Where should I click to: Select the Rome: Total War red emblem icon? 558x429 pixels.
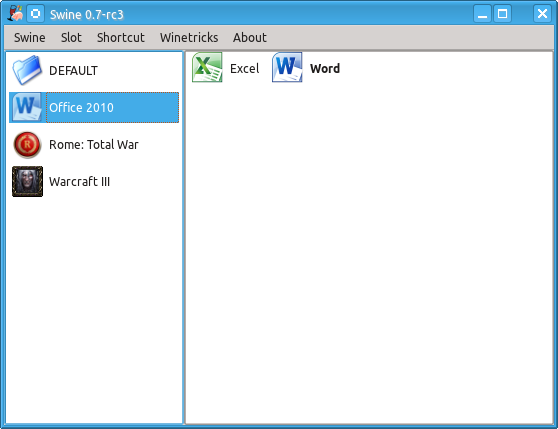click(x=27, y=144)
